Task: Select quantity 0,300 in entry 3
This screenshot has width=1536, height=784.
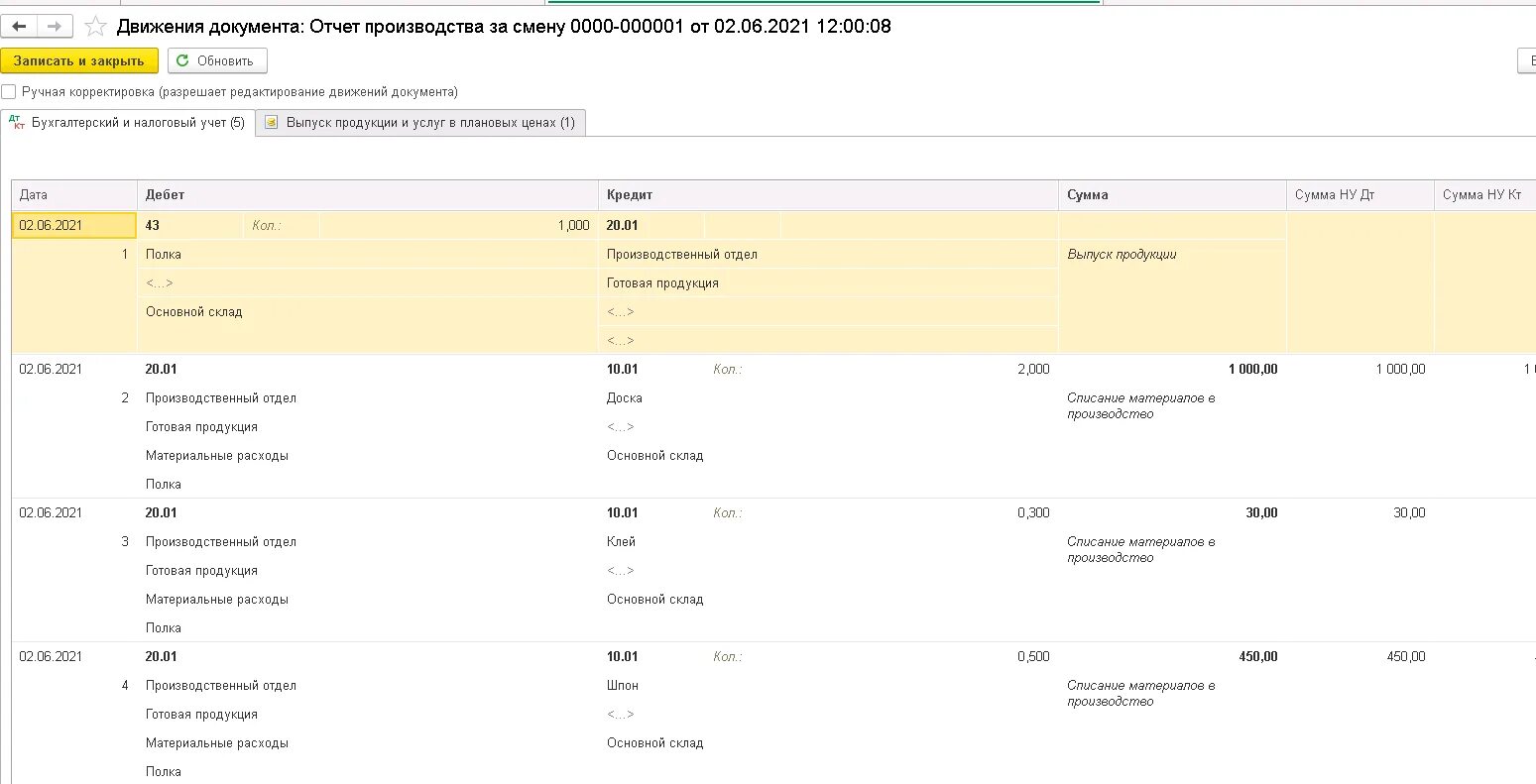Action: 1032,513
